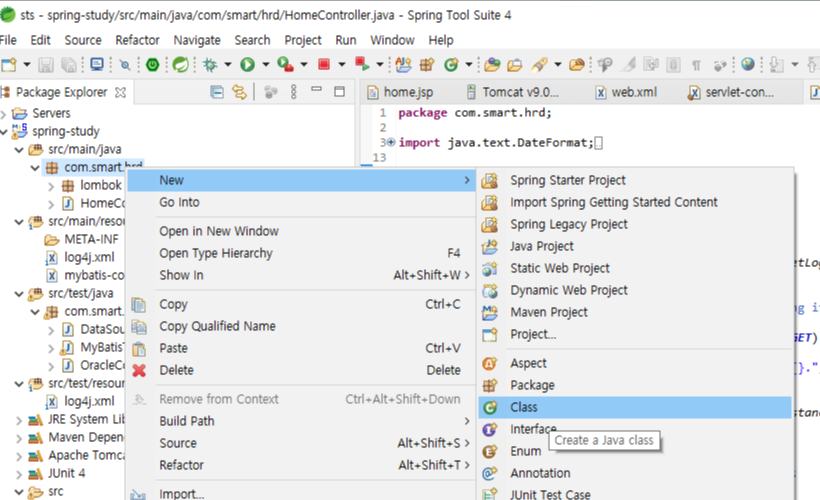Select JUnit Test Case in submenu

click(x=635, y=494)
